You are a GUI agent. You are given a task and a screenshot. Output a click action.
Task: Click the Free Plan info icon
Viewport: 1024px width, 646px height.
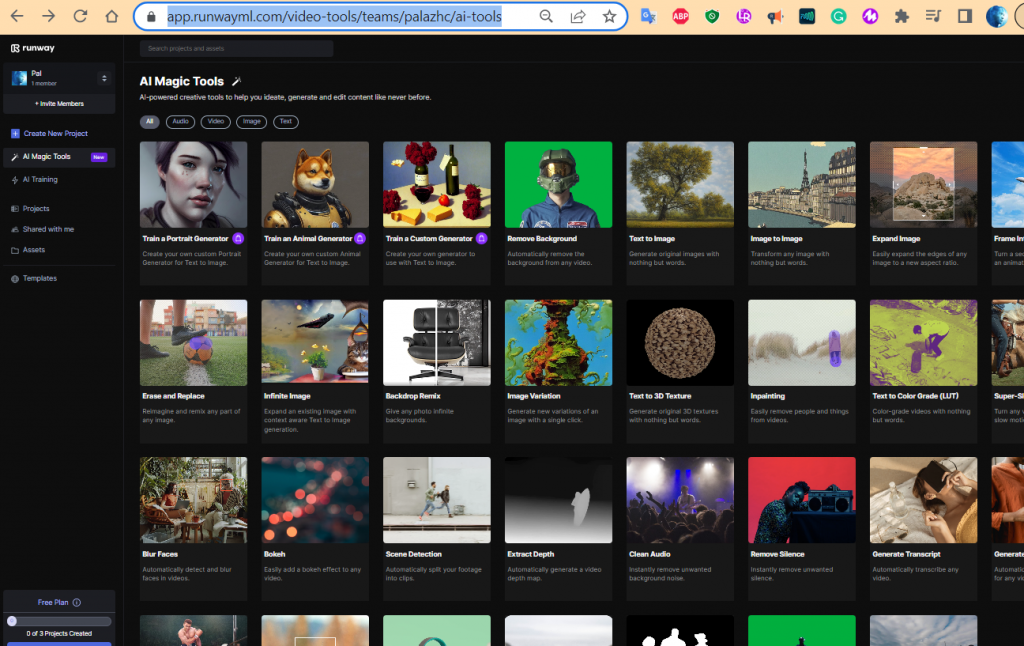point(76,602)
